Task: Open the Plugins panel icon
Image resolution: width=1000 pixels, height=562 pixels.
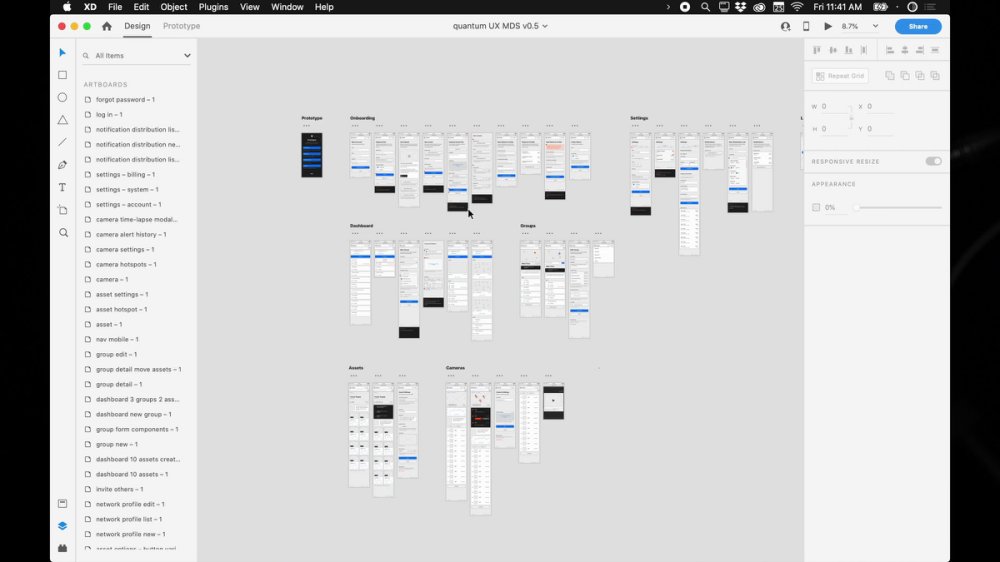Action: pyautogui.click(x=62, y=548)
